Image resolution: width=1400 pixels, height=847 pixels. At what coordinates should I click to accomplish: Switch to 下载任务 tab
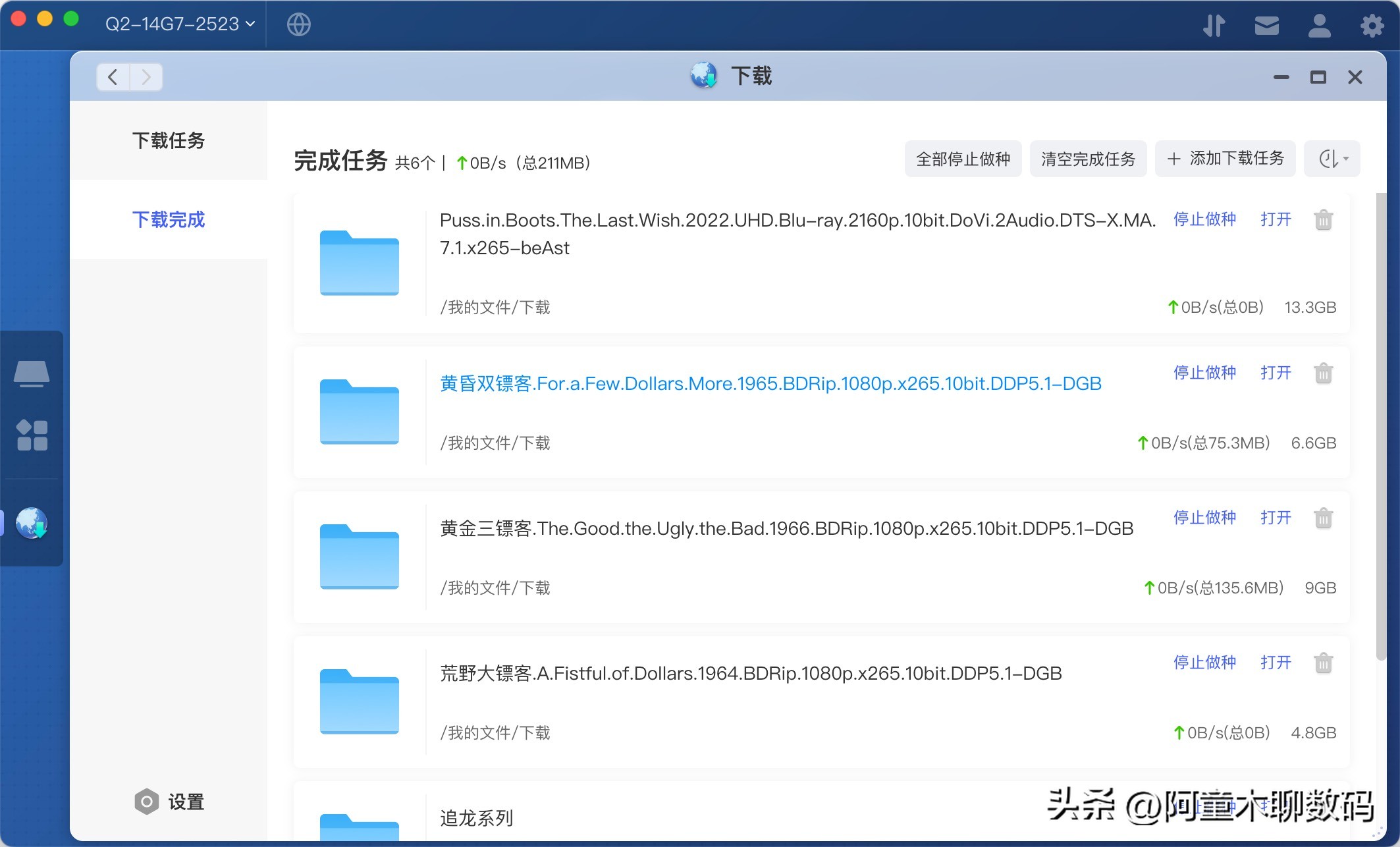(169, 140)
